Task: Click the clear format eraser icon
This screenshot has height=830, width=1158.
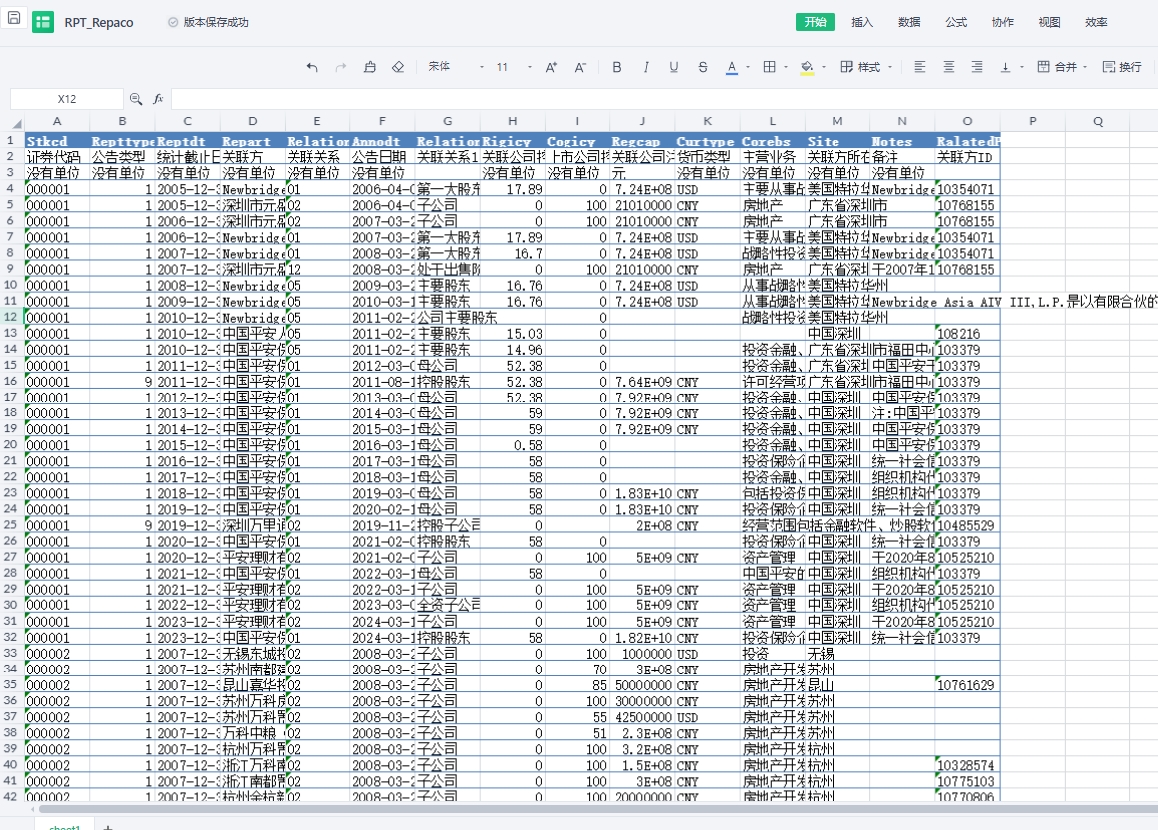Action: tap(398, 67)
